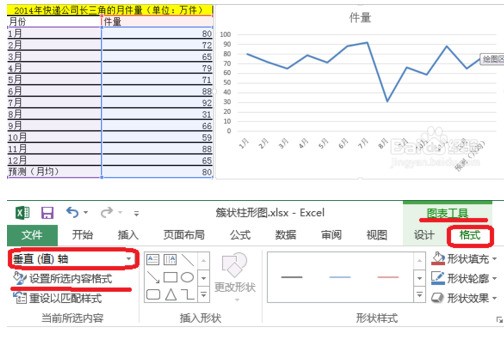504x363 pixels.
Task: Click the Excel application icon
Action: pyautogui.click(x=23, y=212)
